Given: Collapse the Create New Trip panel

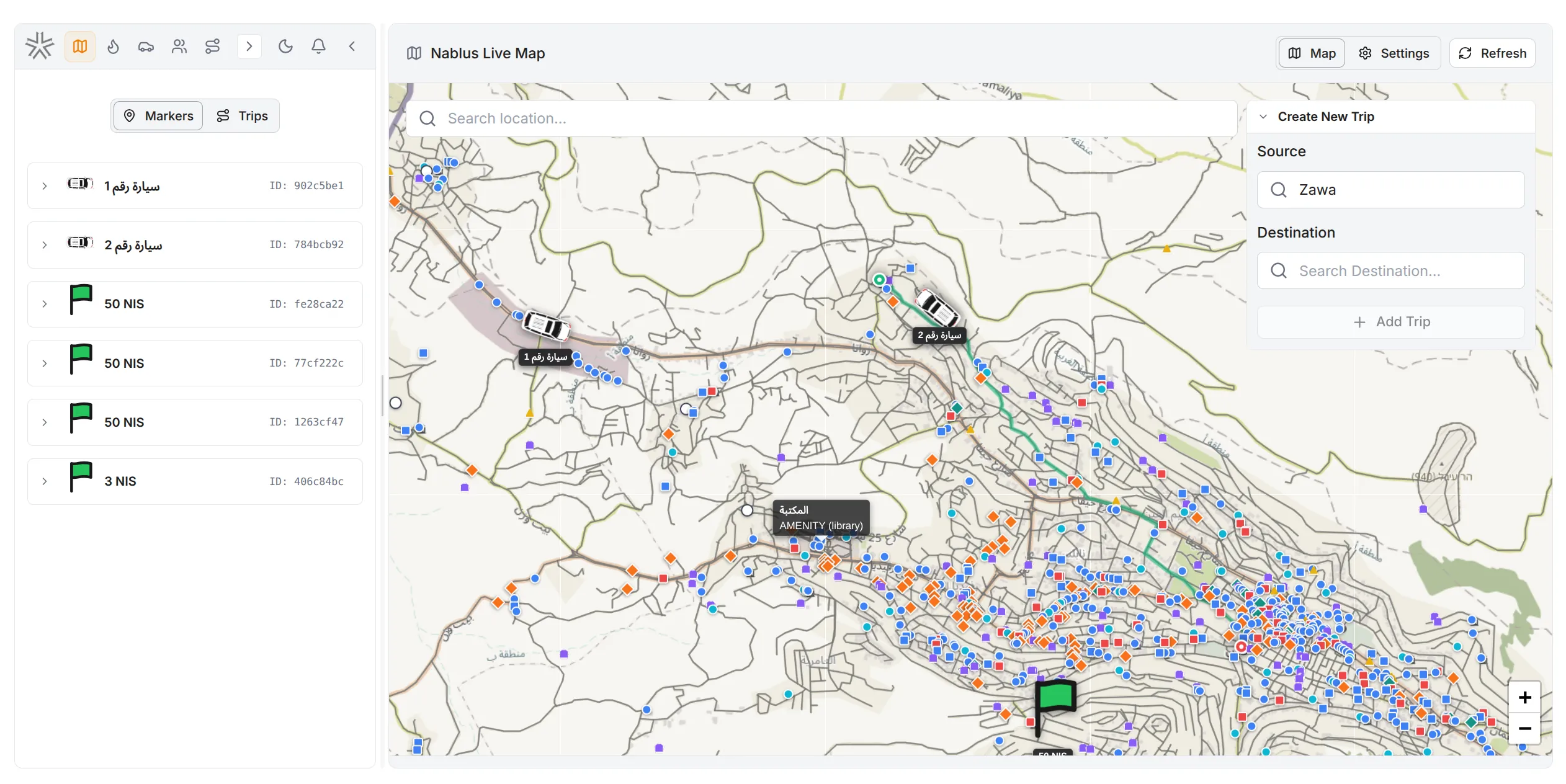Looking at the screenshot, I should [1263, 117].
